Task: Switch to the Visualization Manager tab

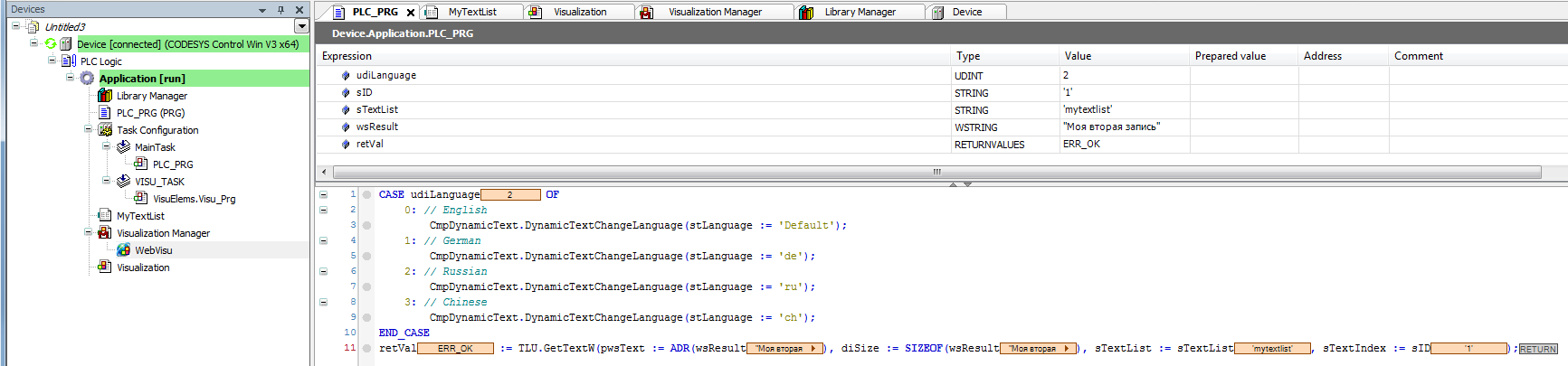Action: [x=714, y=12]
